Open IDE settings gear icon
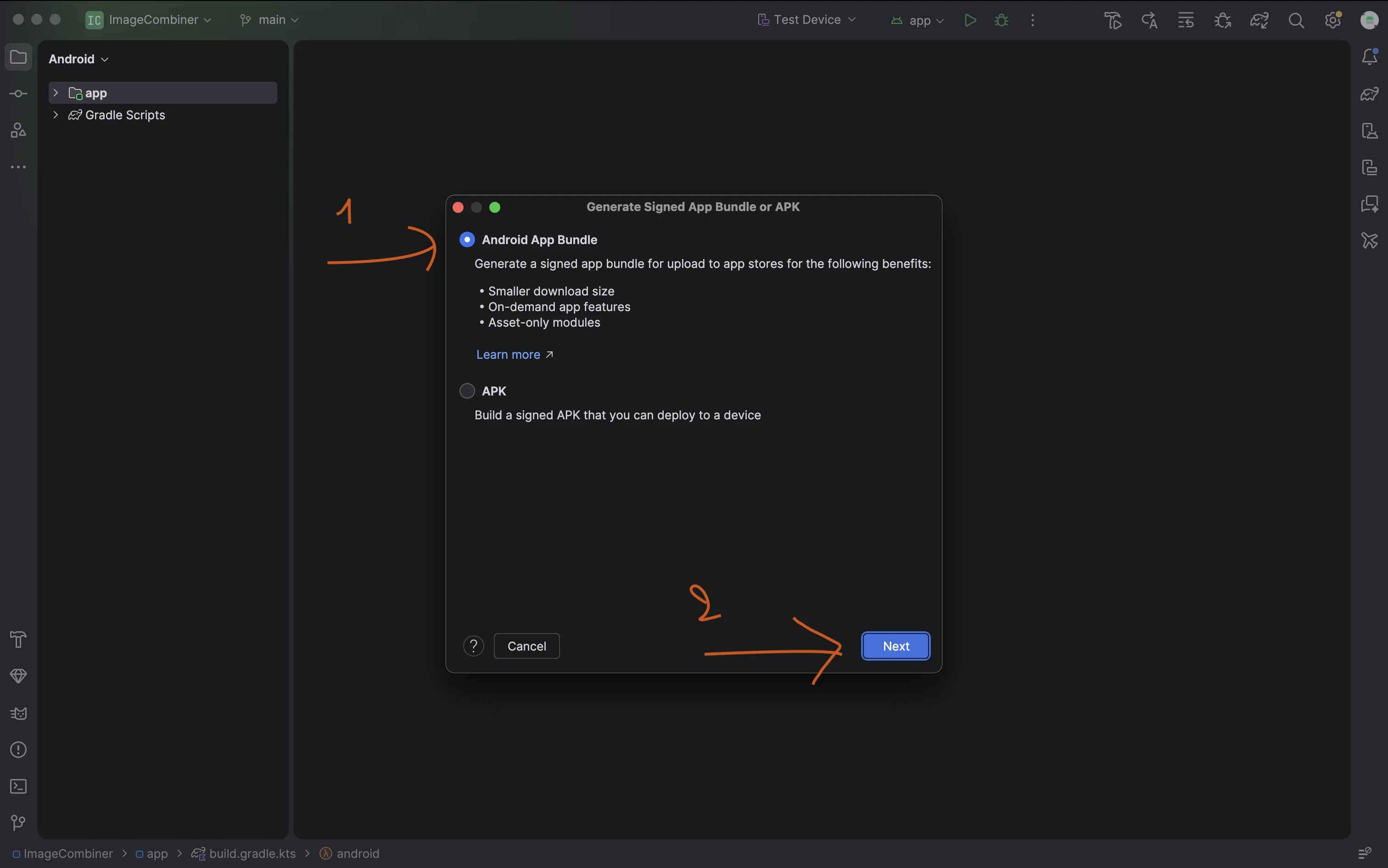The height and width of the screenshot is (868, 1388). tap(1332, 20)
